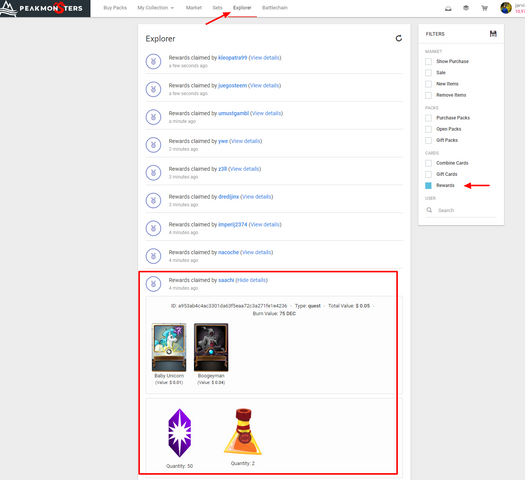
Task: Open the Baby Unicorn card
Action: (169, 347)
